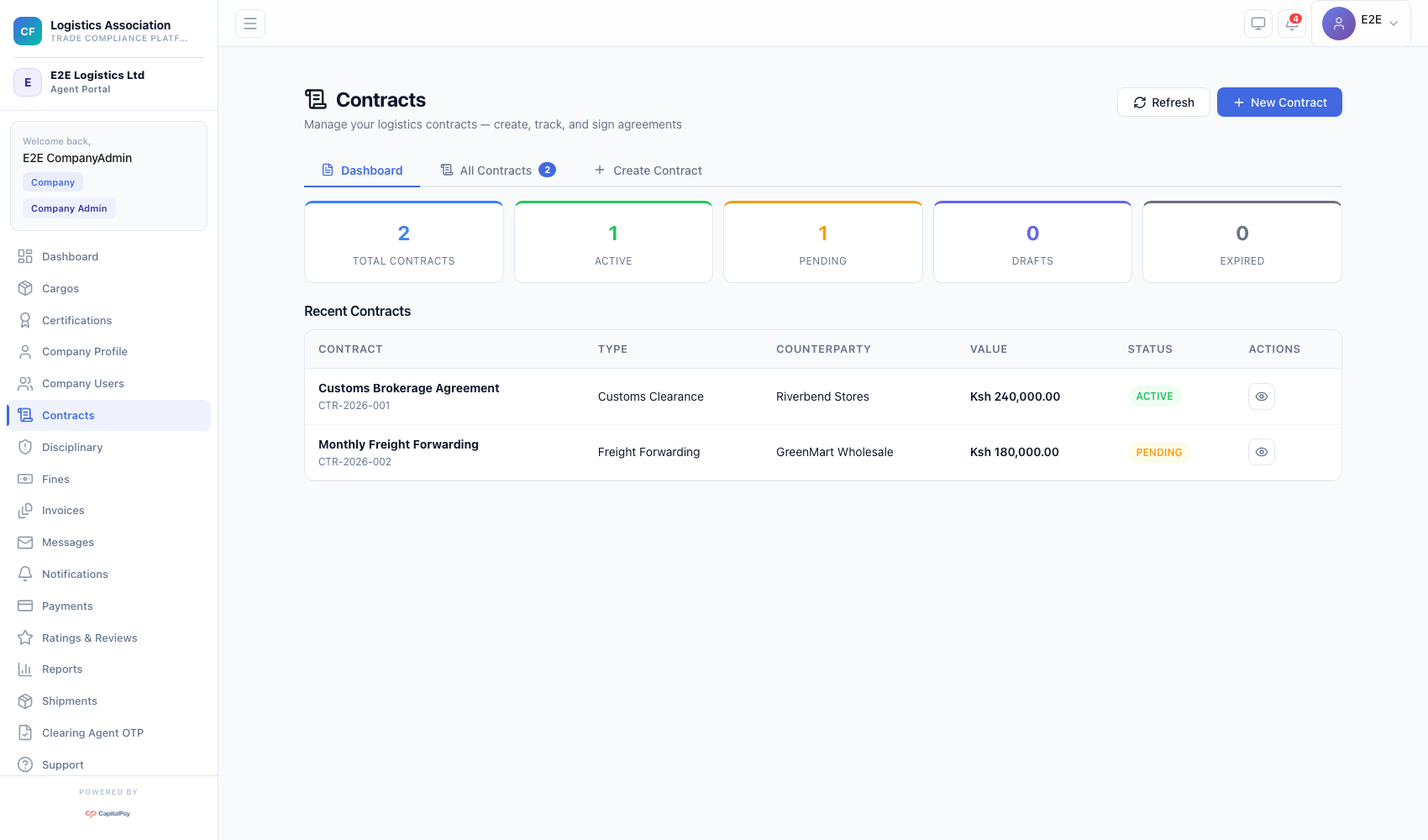Click the Active contracts stat card
The height and width of the screenshot is (840, 1428).
point(613,243)
